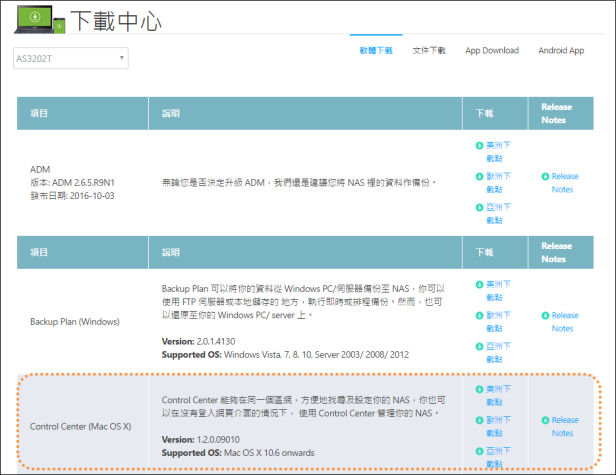Click the green download center logo icon
Screen dimensions: 616x475
click(x=37, y=19)
